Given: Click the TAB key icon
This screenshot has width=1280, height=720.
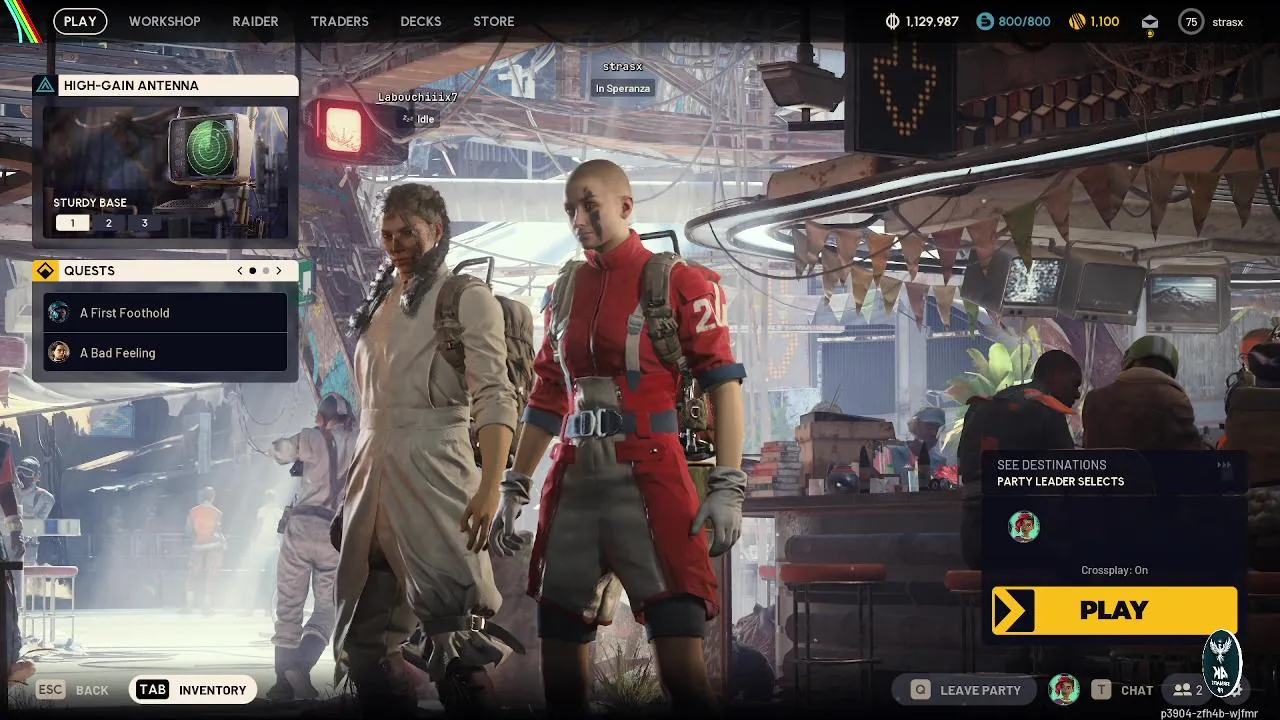Looking at the screenshot, I should click(x=152, y=689).
